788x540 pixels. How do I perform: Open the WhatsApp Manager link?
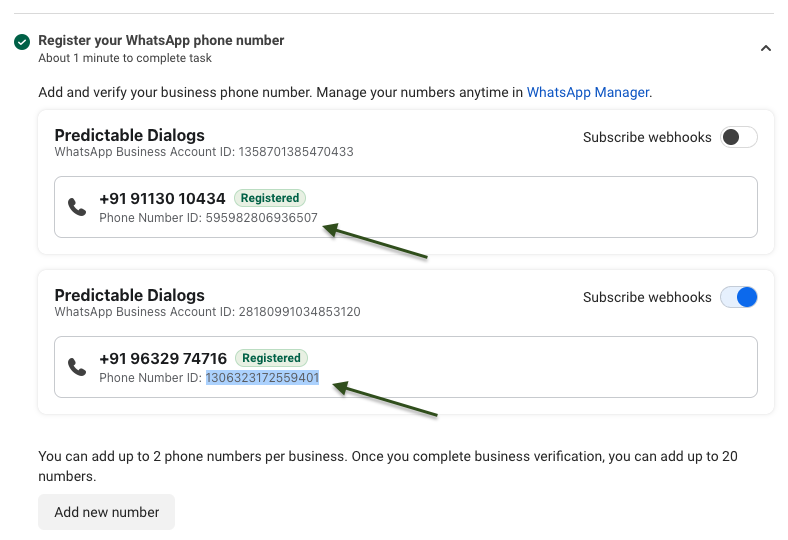coord(588,92)
